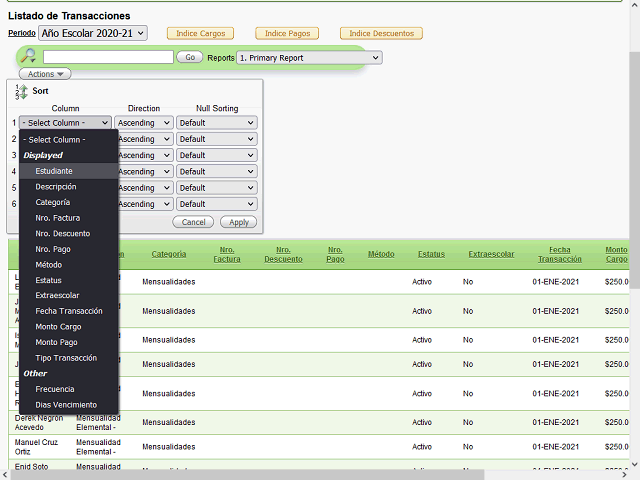640x480 pixels.
Task: Click the scroll left arrow
Action: click(4, 475)
